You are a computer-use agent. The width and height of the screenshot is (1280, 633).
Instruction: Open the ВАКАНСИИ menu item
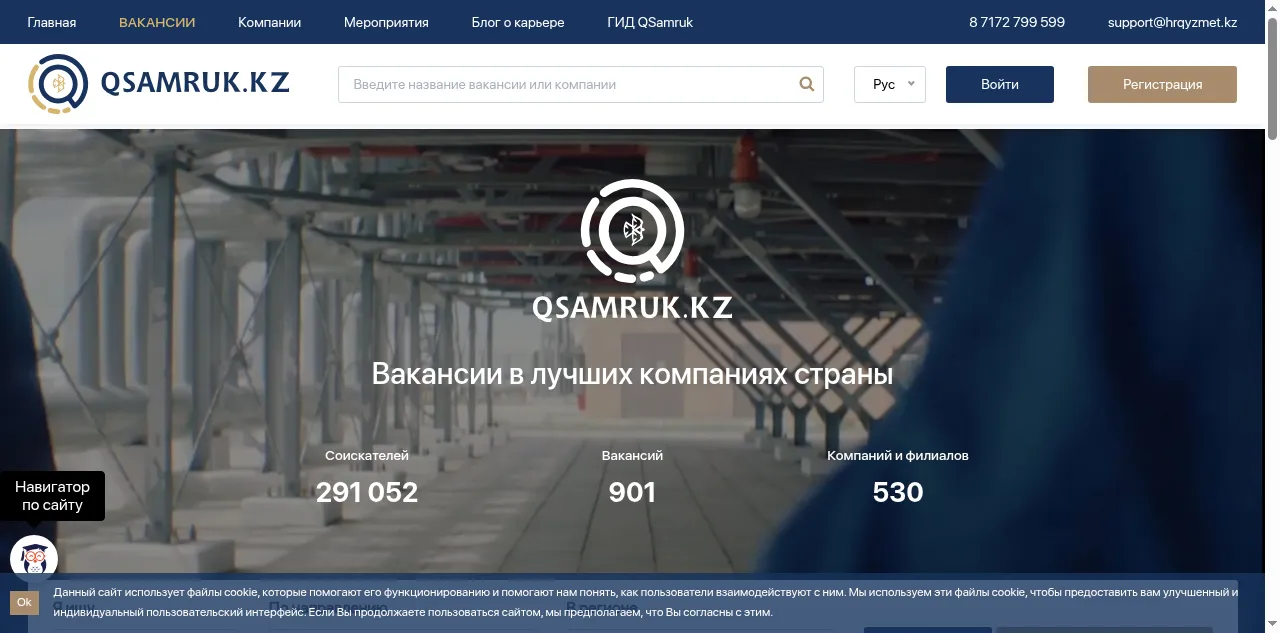(157, 22)
